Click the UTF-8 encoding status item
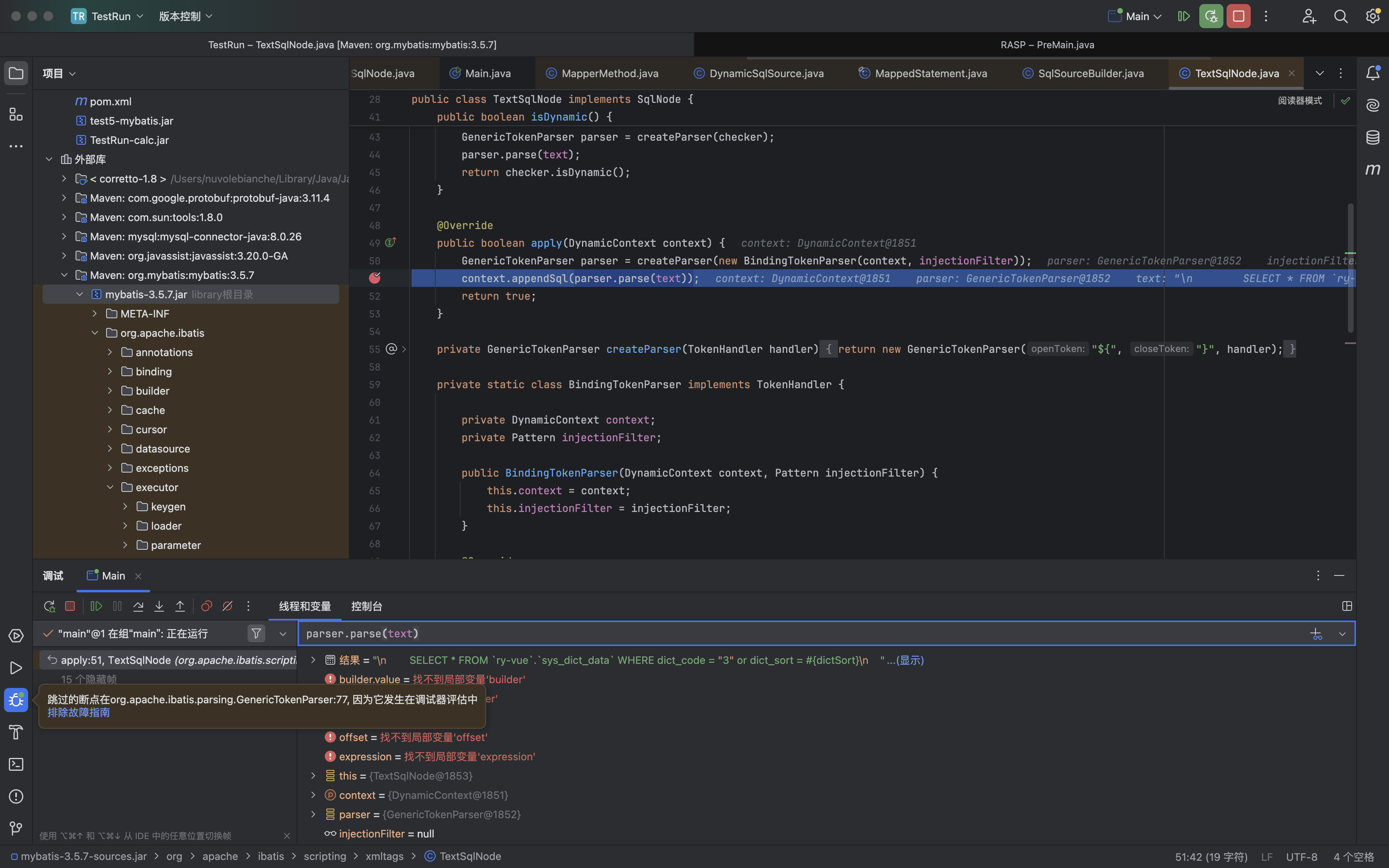The height and width of the screenshot is (868, 1389). [x=1301, y=856]
